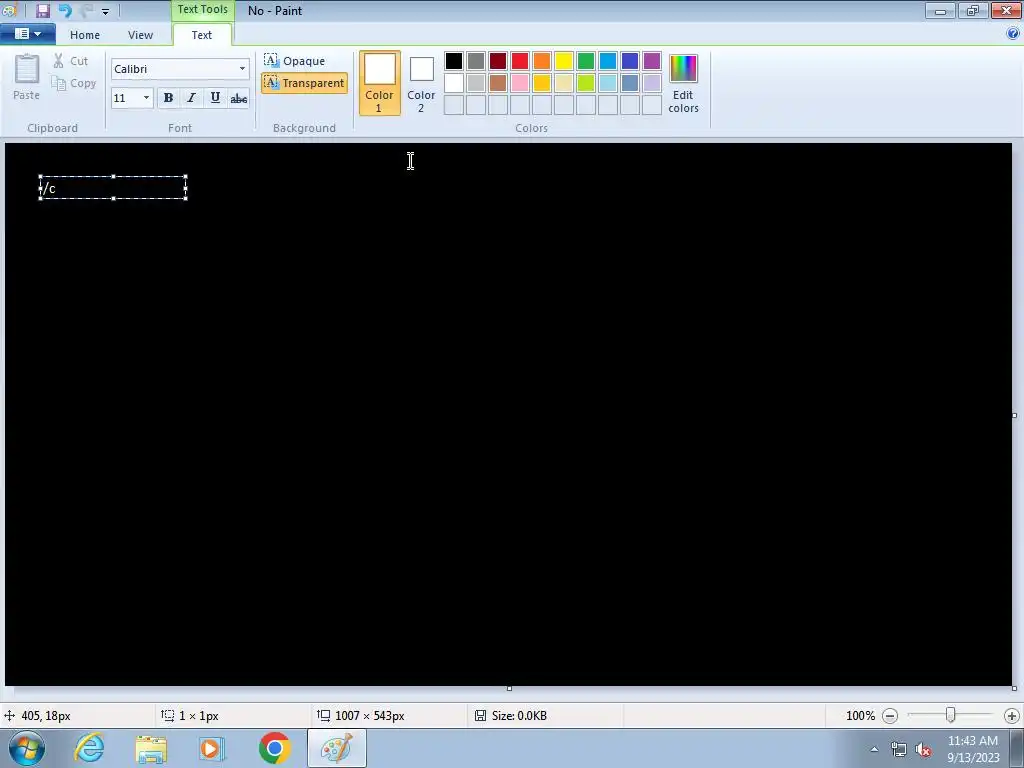Click the muted volume tray icon
1024x768 pixels.
[923, 750]
